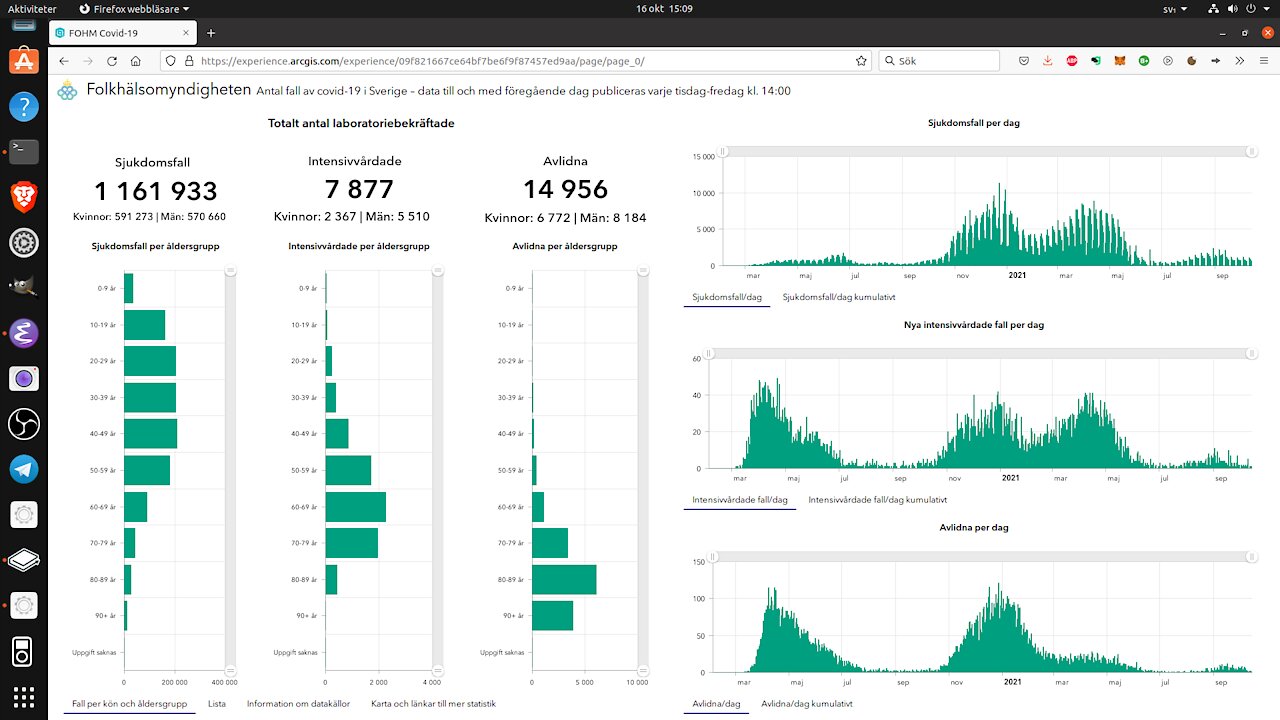1280x720 pixels.
Task: Switch to Avlidna/dag kumulativt tab
Action: (807, 704)
